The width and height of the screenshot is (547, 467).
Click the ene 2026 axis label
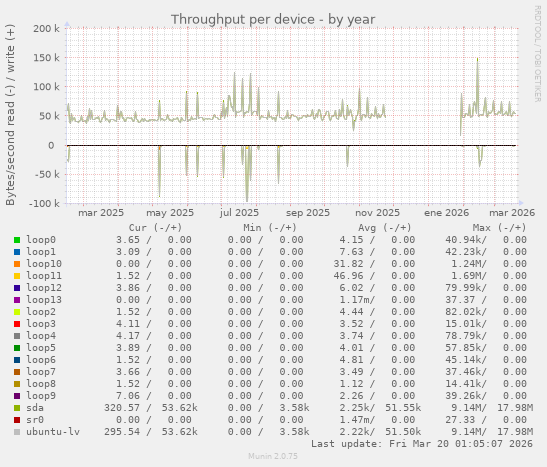pos(447,213)
